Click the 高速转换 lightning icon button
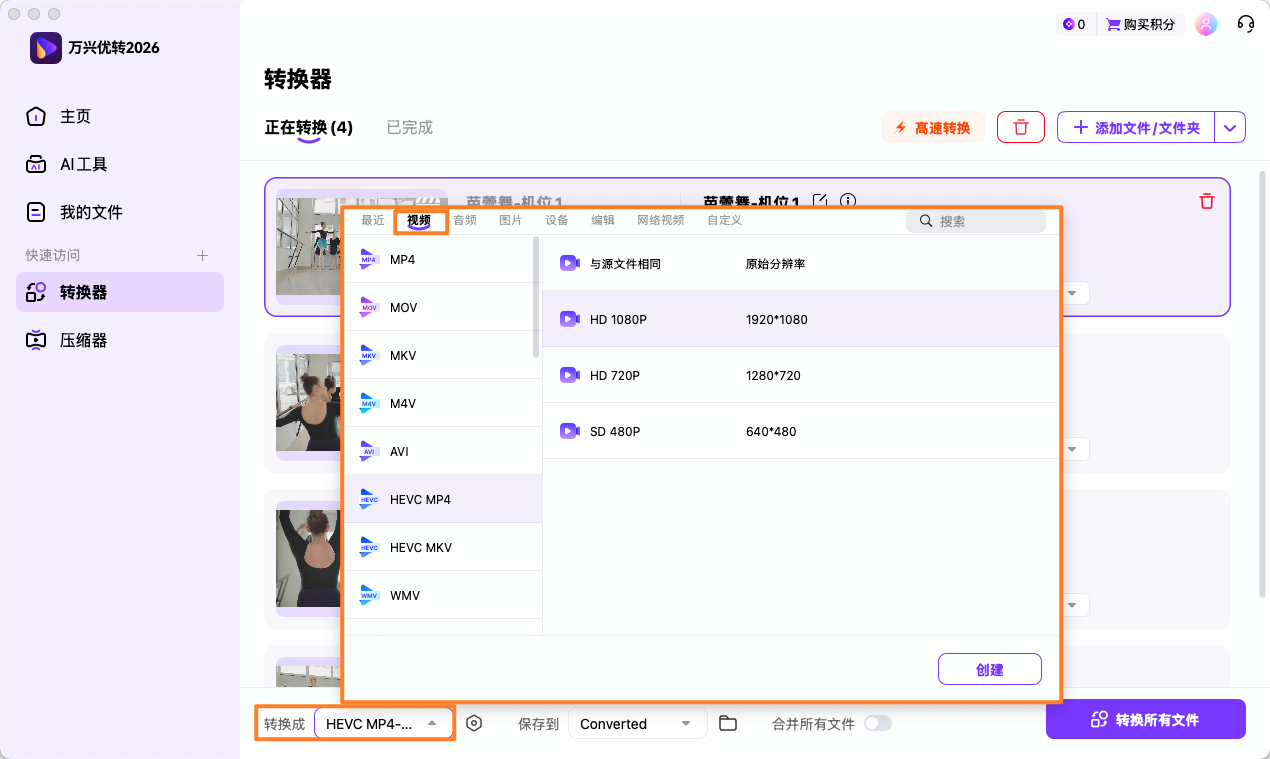Viewport: 1270px width, 759px height. [x=932, y=127]
